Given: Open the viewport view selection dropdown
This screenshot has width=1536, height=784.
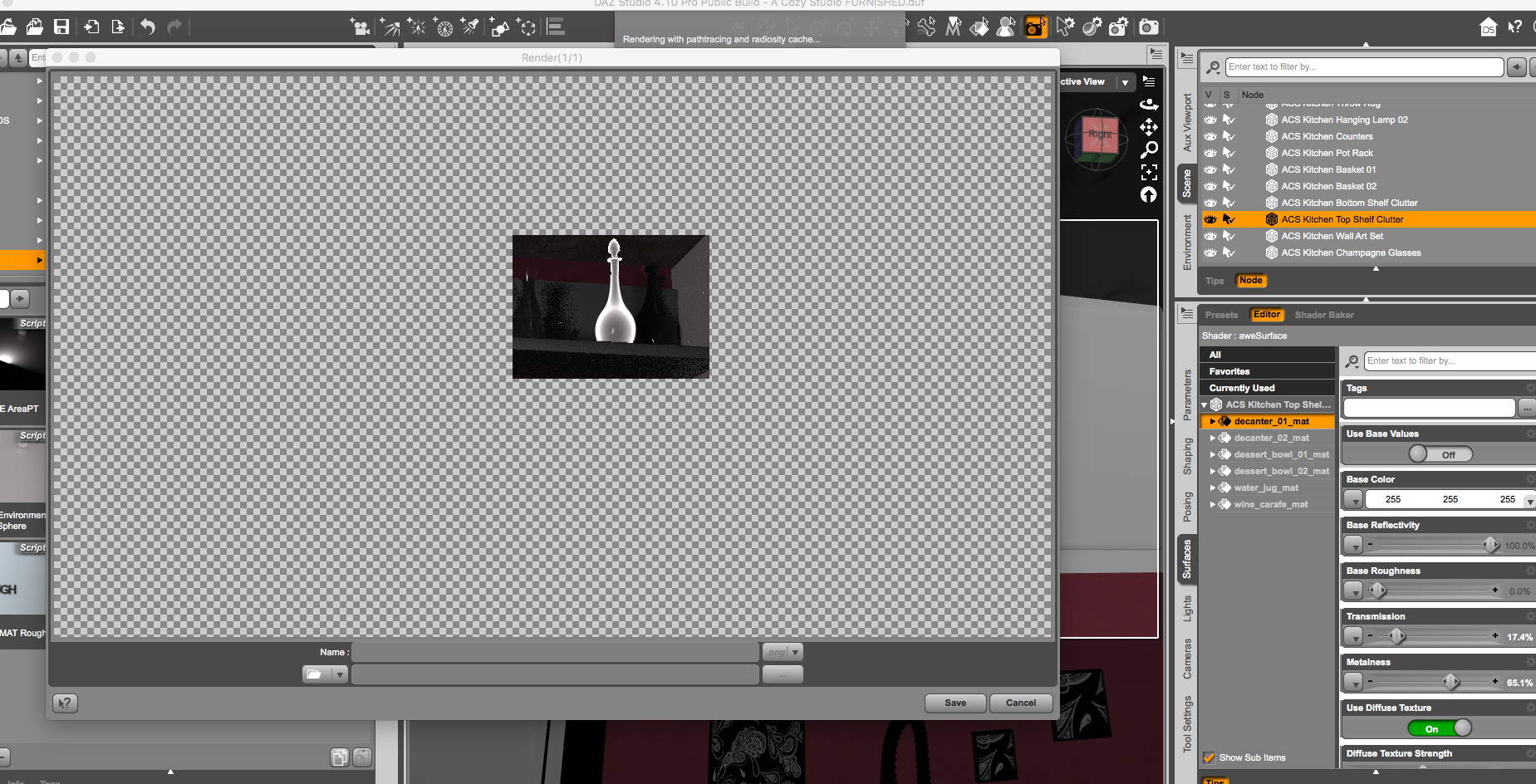Looking at the screenshot, I should [x=1125, y=82].
